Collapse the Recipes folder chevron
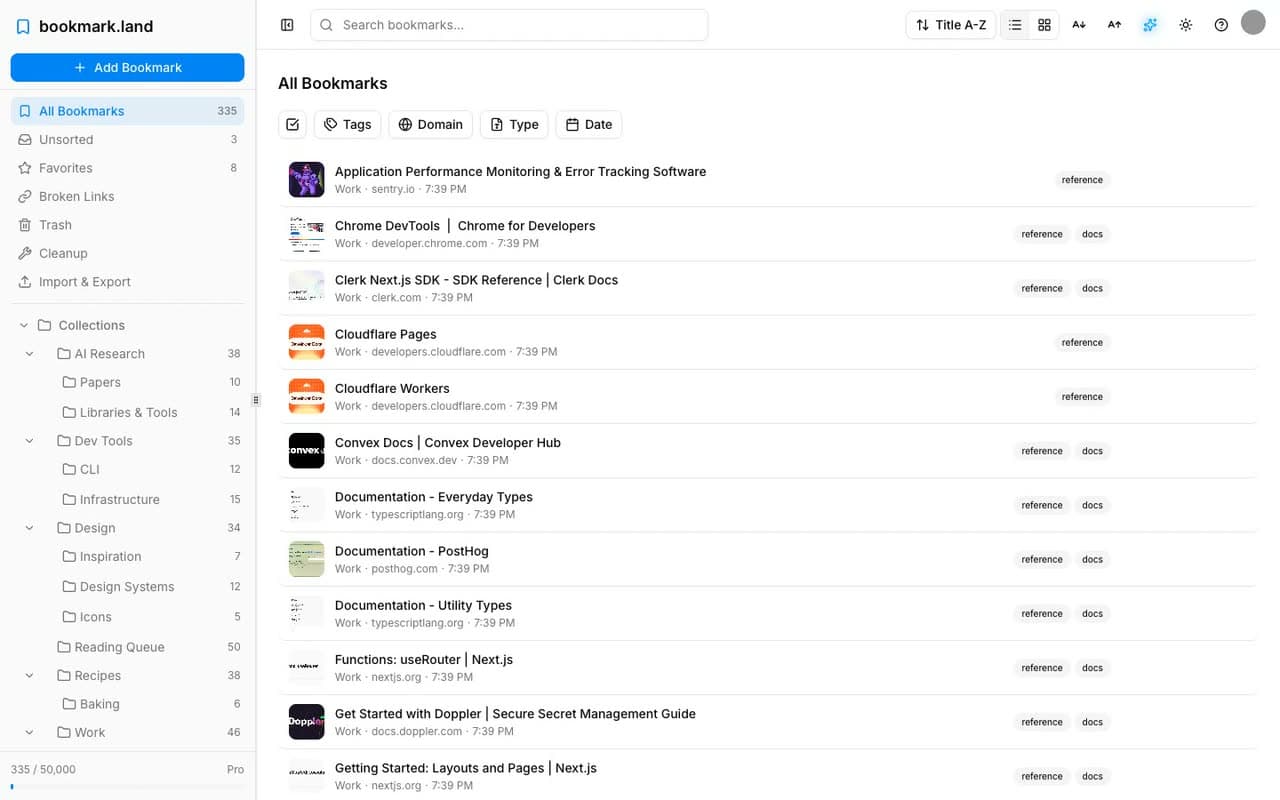Image resolution: width=1280 pixels, height=800 pixels. (29, 676)
